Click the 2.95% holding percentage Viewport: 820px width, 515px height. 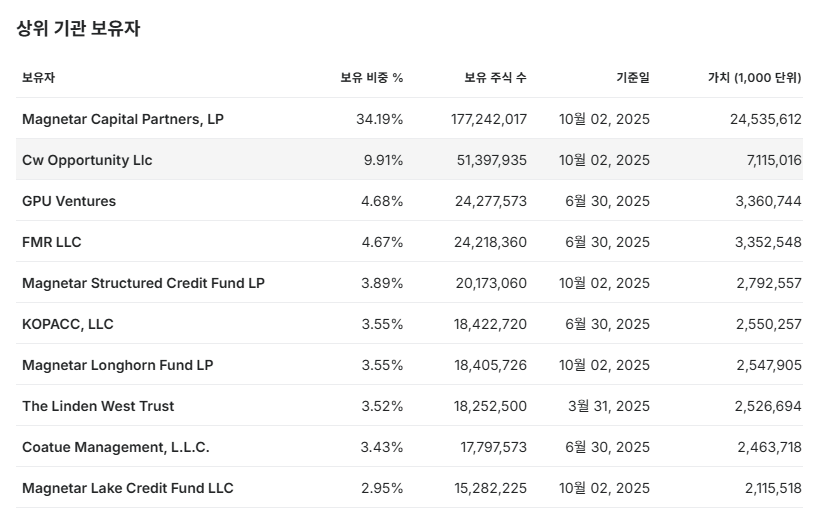coord(382,488)
